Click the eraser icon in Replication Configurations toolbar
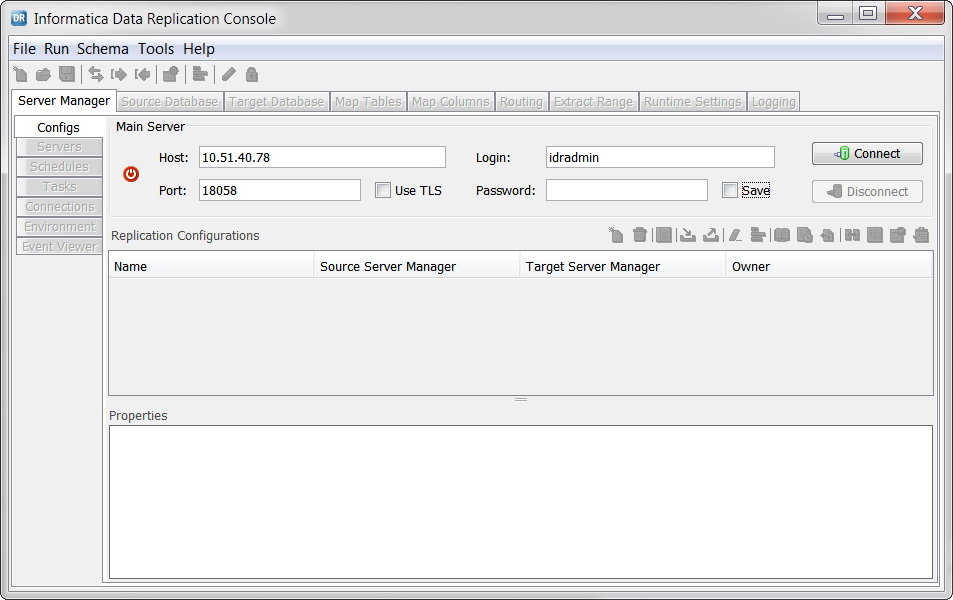Screen dimensions: 953x600 tap(735, 235)
